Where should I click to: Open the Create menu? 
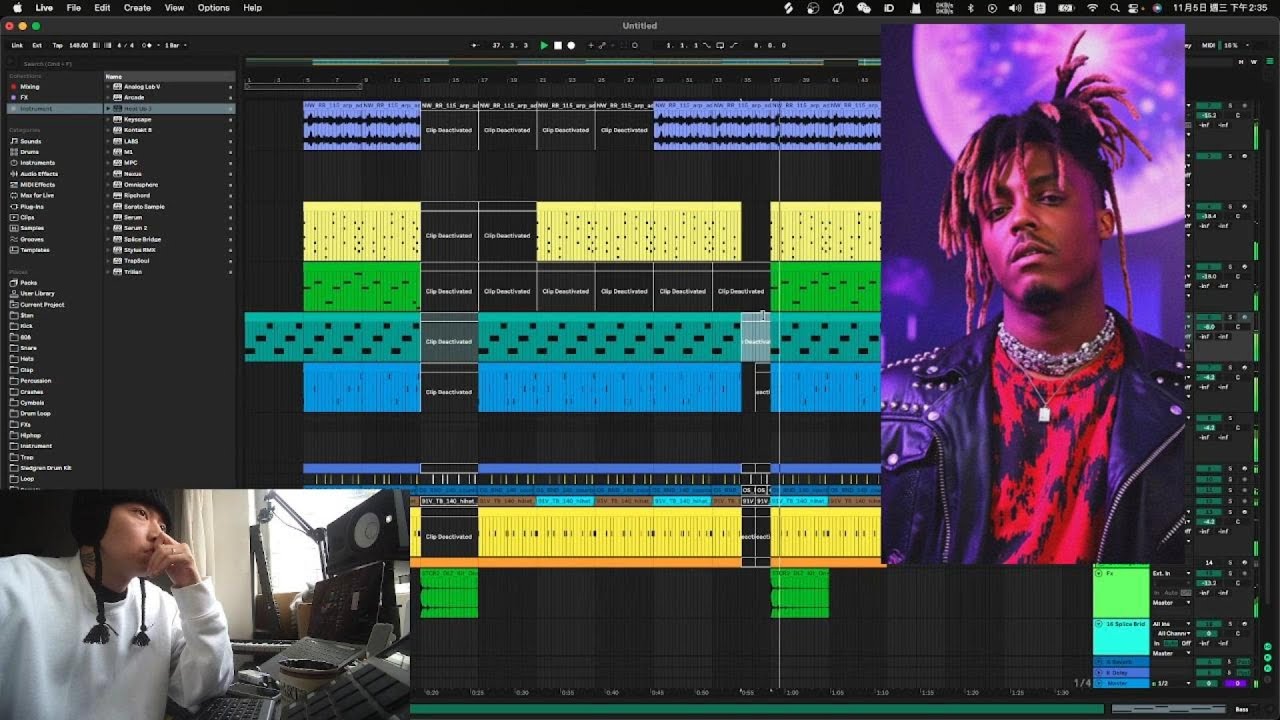point(137,8)
